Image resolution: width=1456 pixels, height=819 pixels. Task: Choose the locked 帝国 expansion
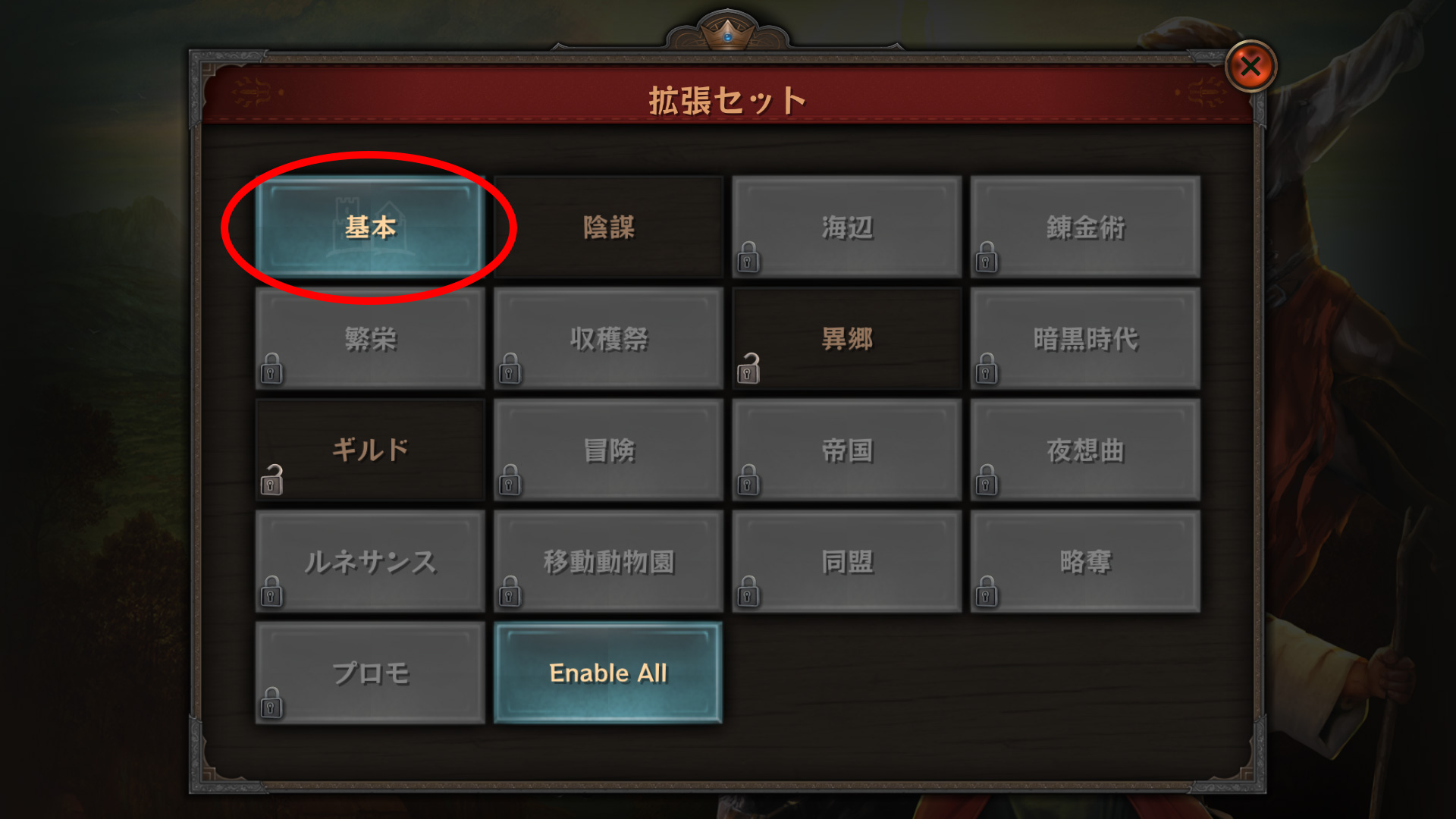[847, 450]
